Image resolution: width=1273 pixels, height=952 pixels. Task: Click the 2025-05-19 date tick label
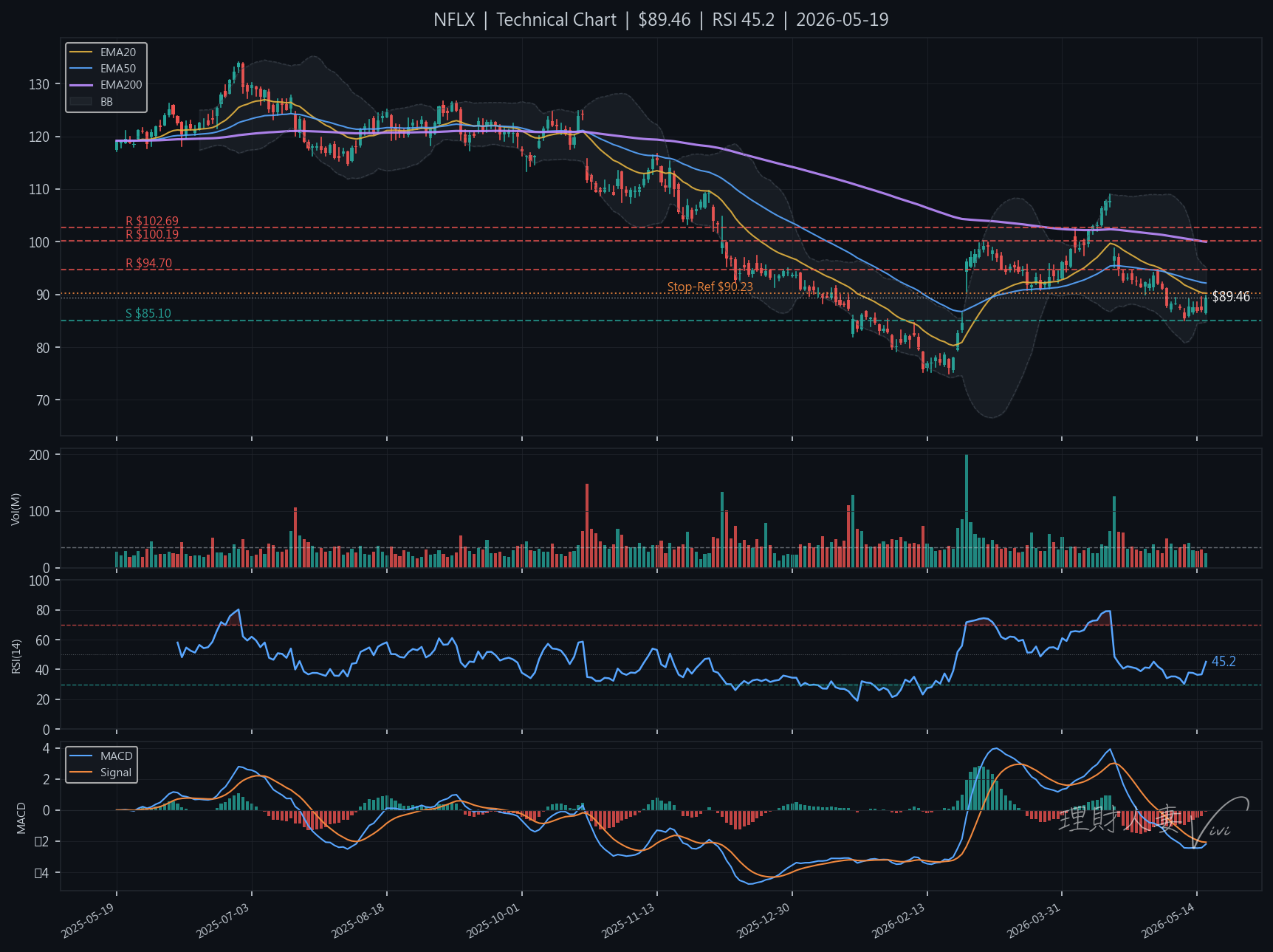pyautogui.click(x=89, y=920)
